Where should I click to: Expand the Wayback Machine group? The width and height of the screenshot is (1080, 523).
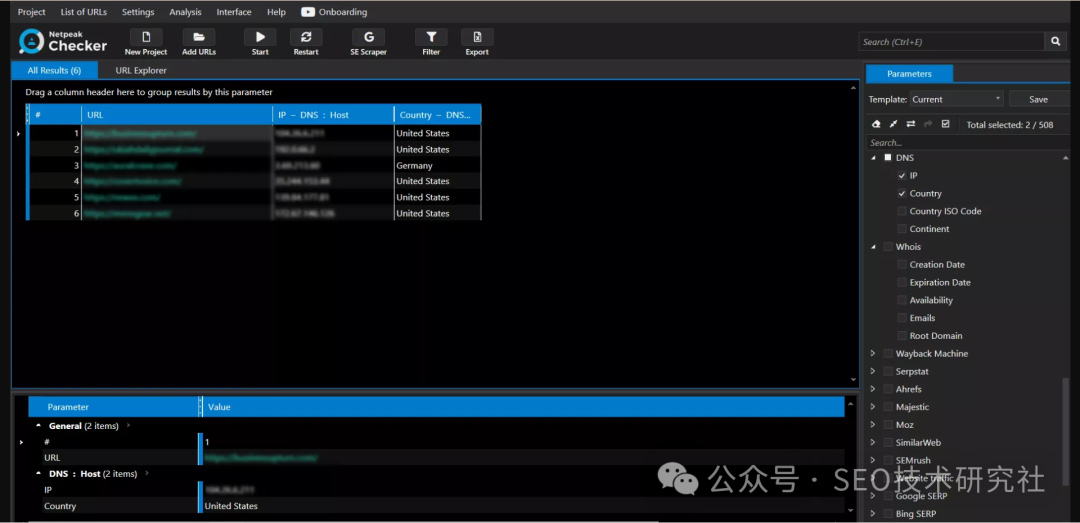(x=873, y=354)
